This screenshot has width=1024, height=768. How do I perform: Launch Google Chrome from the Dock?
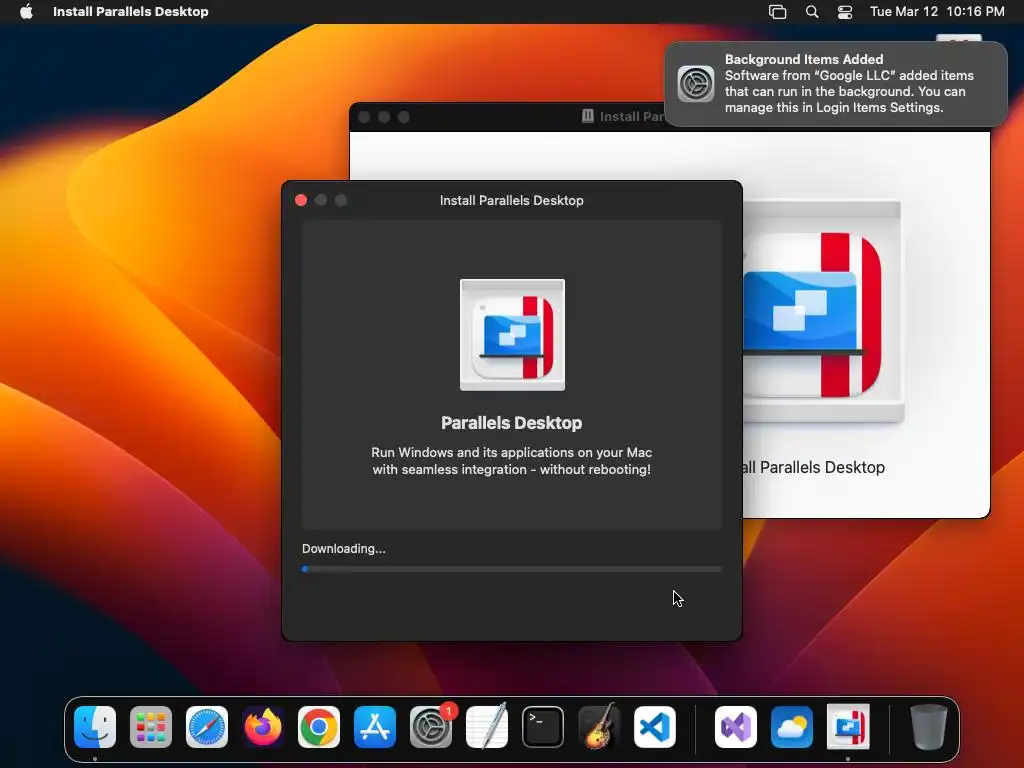pyautogui.click(x=319, y=727)
